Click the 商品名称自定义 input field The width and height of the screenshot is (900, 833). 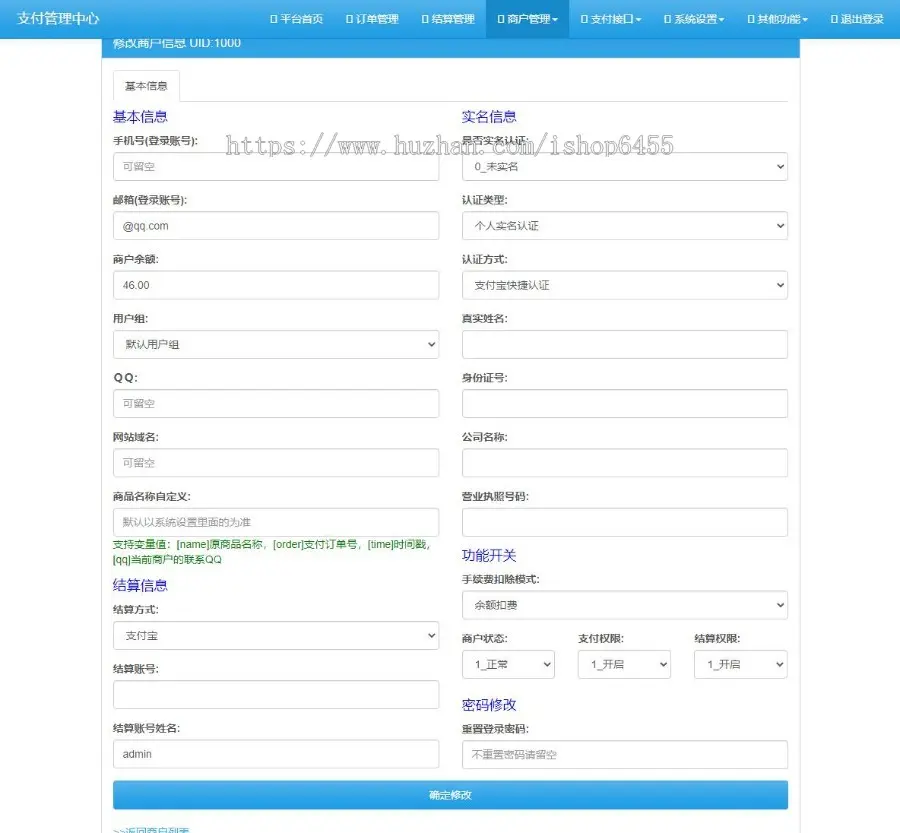(x=276, y=522)
